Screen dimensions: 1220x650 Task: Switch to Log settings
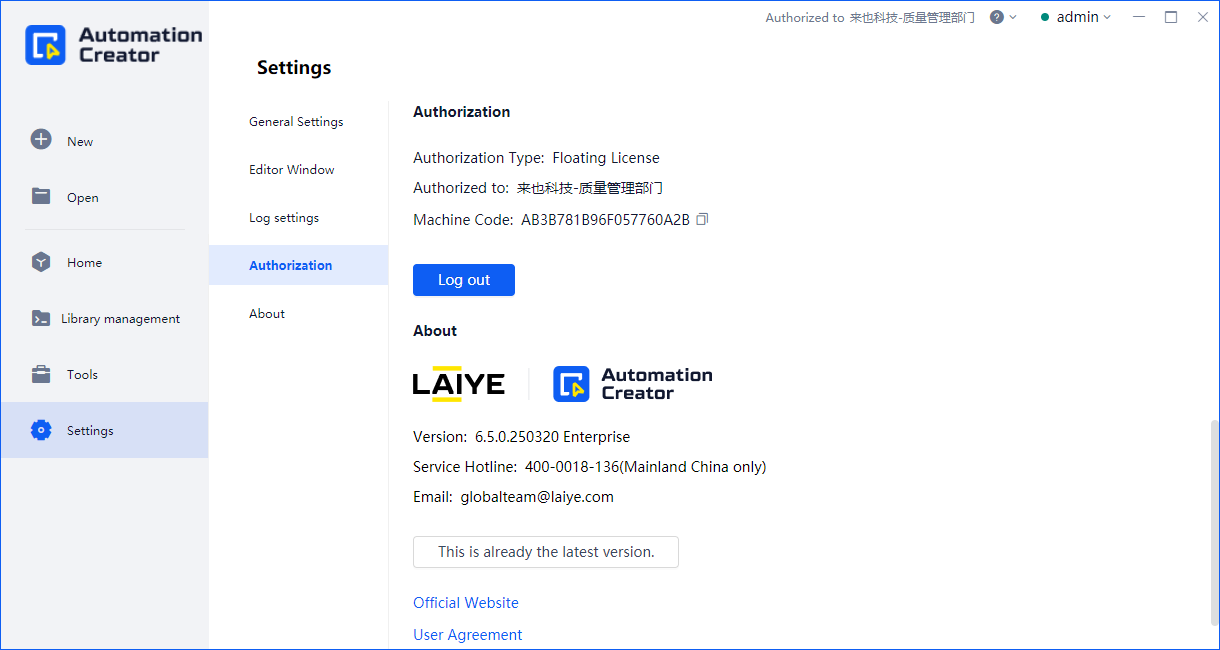click(x=298, y=217)
